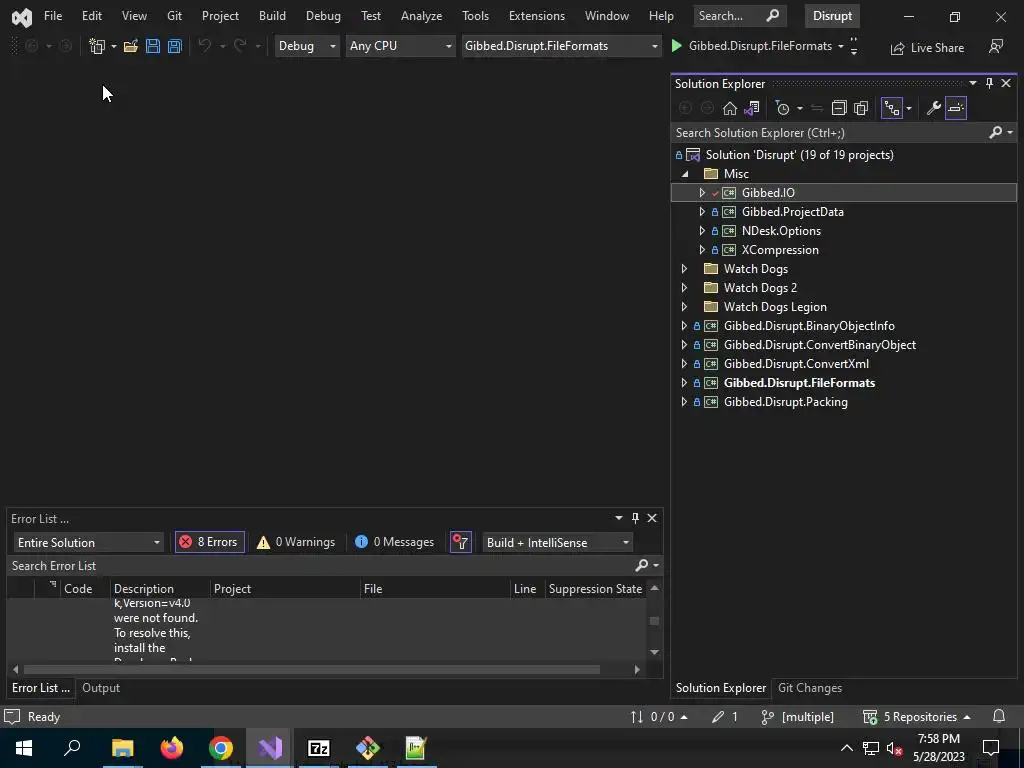Sort Error List by Code column
1024x768 pixels.
(78, 588)
